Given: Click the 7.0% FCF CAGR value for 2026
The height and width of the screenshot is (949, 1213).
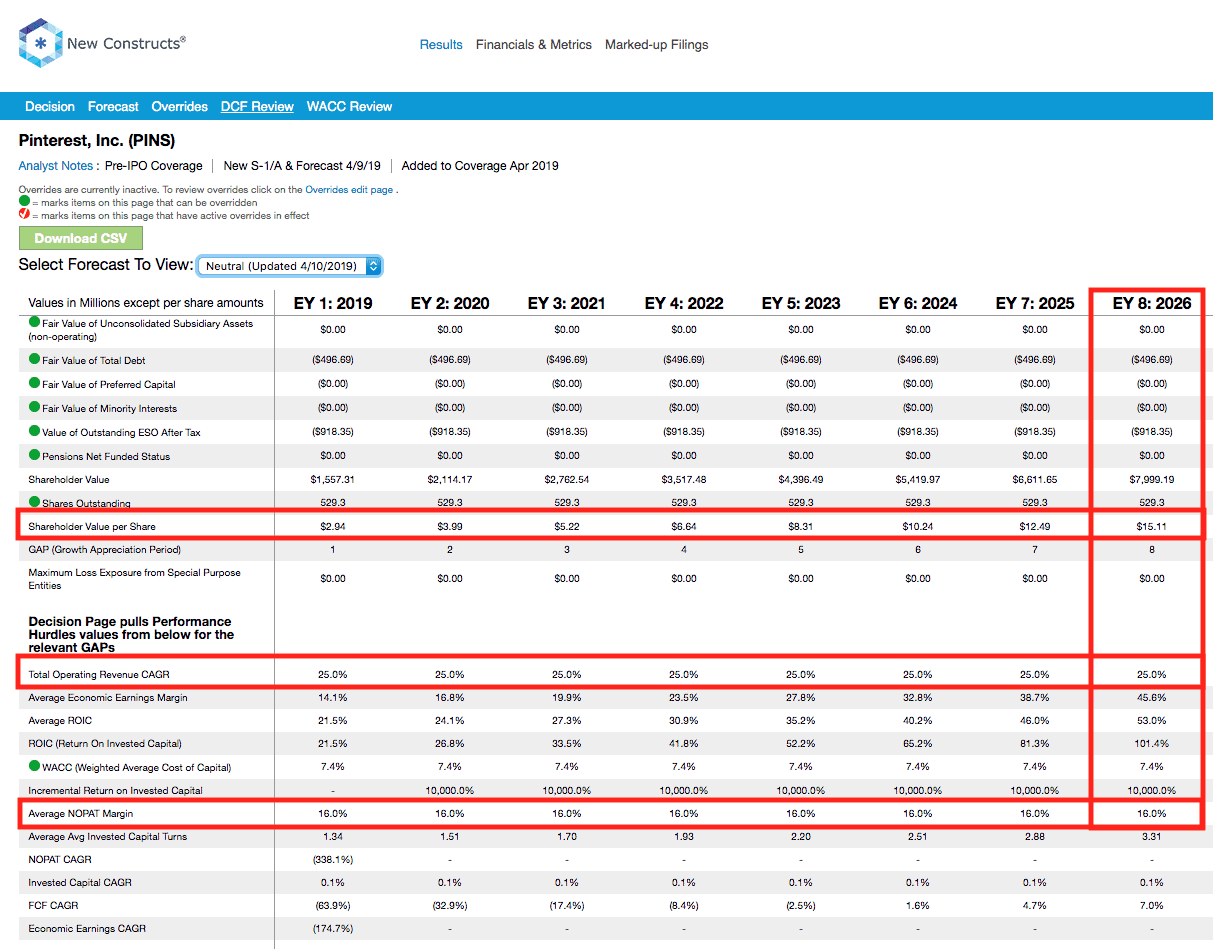Looking at the screenshot, I should pos(1152,906).
